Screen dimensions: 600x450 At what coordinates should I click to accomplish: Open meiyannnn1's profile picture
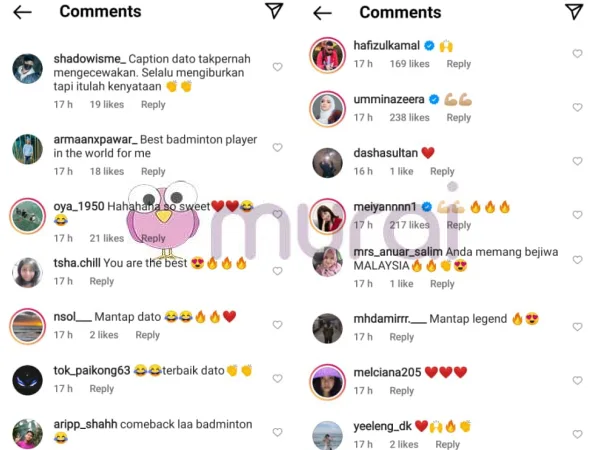[x=327, y=216]
